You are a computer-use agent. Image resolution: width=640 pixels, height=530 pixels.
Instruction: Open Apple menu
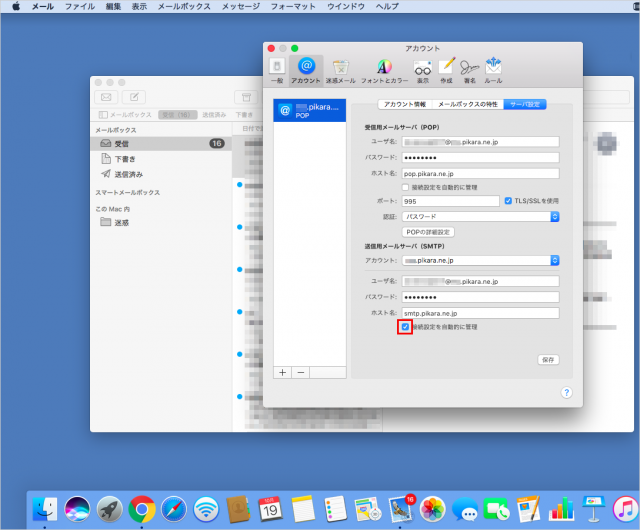point(16,6)
